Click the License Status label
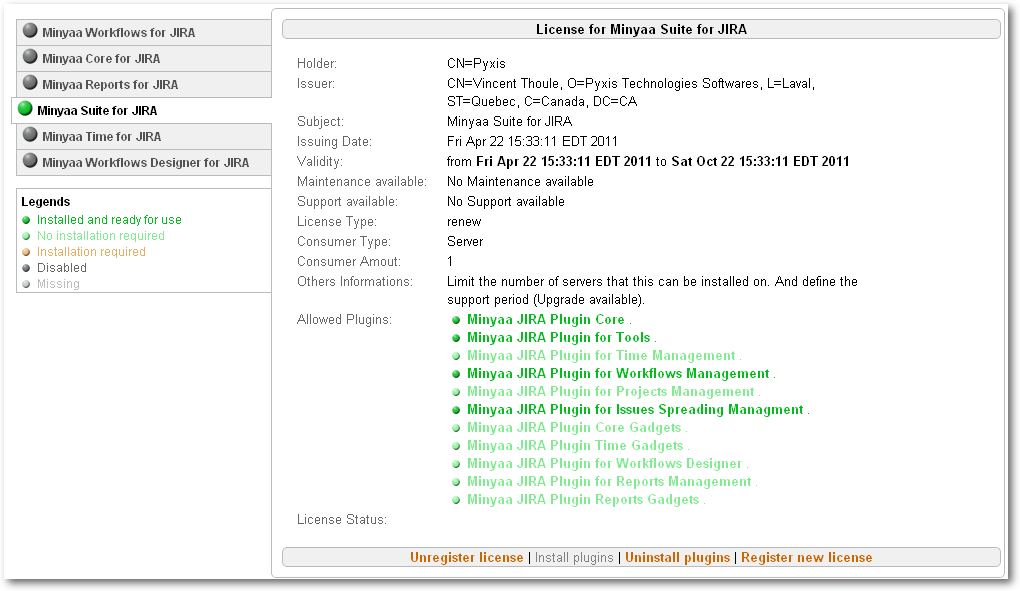This screenshot has height=591, width=1020. coord(342,520)
